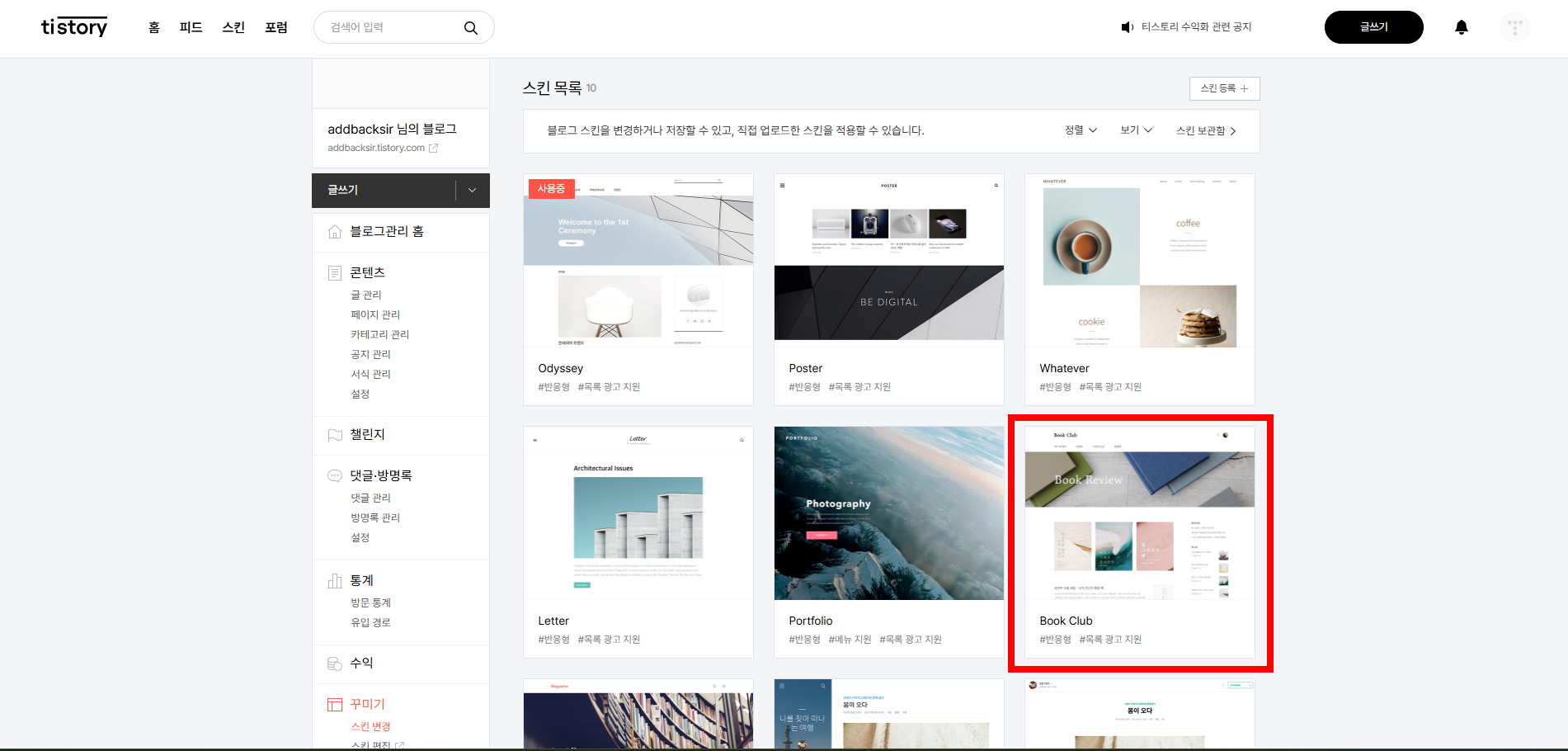This screenshot has height=751, width=1568.
Task: Click the speaker announcement icon
Action: click(x=1127, y=27)
